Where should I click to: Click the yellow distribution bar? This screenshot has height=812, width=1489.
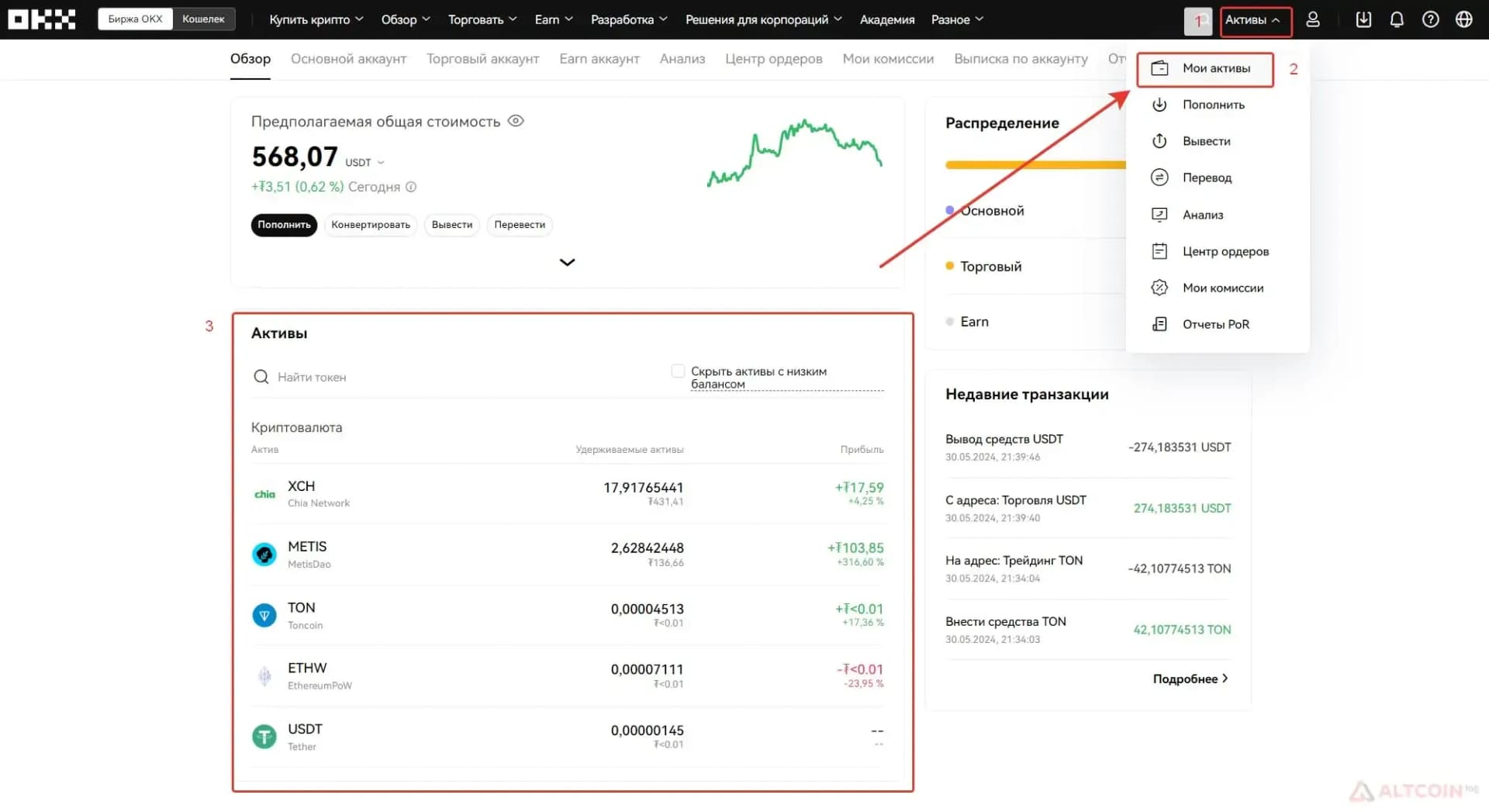click(1035, 164)
